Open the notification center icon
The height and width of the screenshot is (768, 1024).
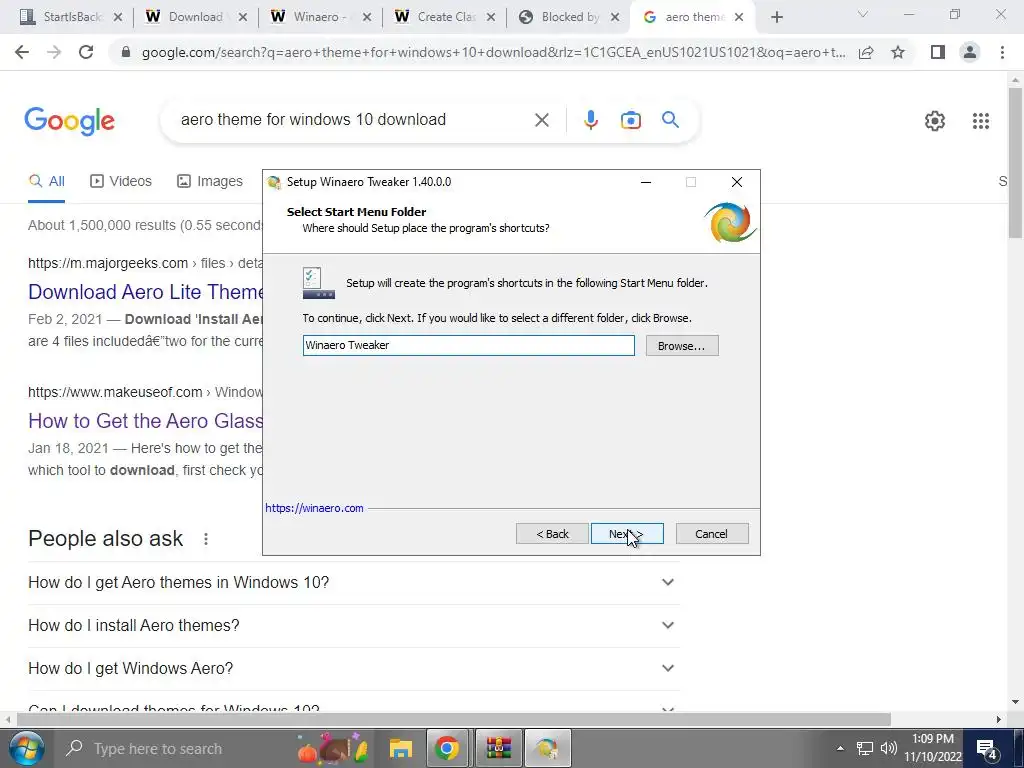pyautogui.click(x=986, y=748)
